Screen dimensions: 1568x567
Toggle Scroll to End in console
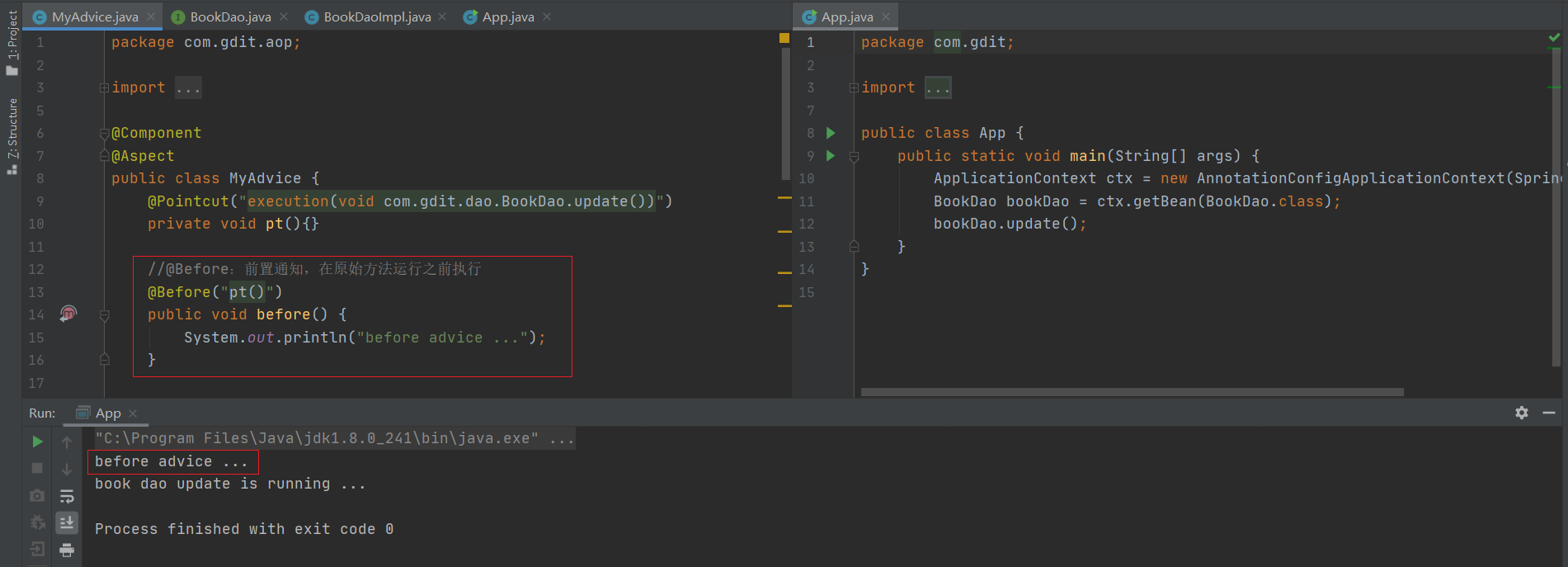pyautogui.click(x=67, y=522)
